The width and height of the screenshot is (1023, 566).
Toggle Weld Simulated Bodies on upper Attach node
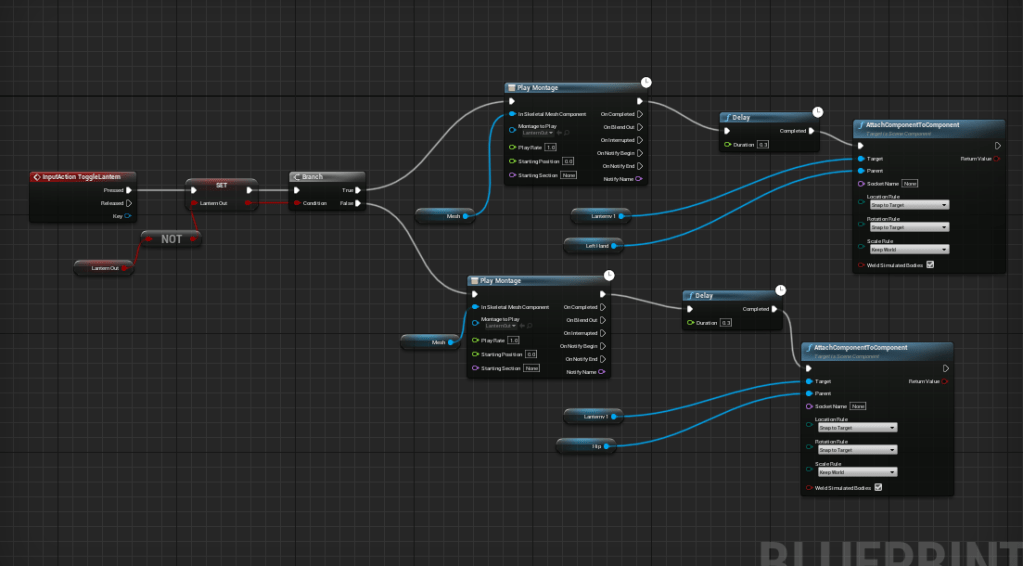click(x=930, y=265)
